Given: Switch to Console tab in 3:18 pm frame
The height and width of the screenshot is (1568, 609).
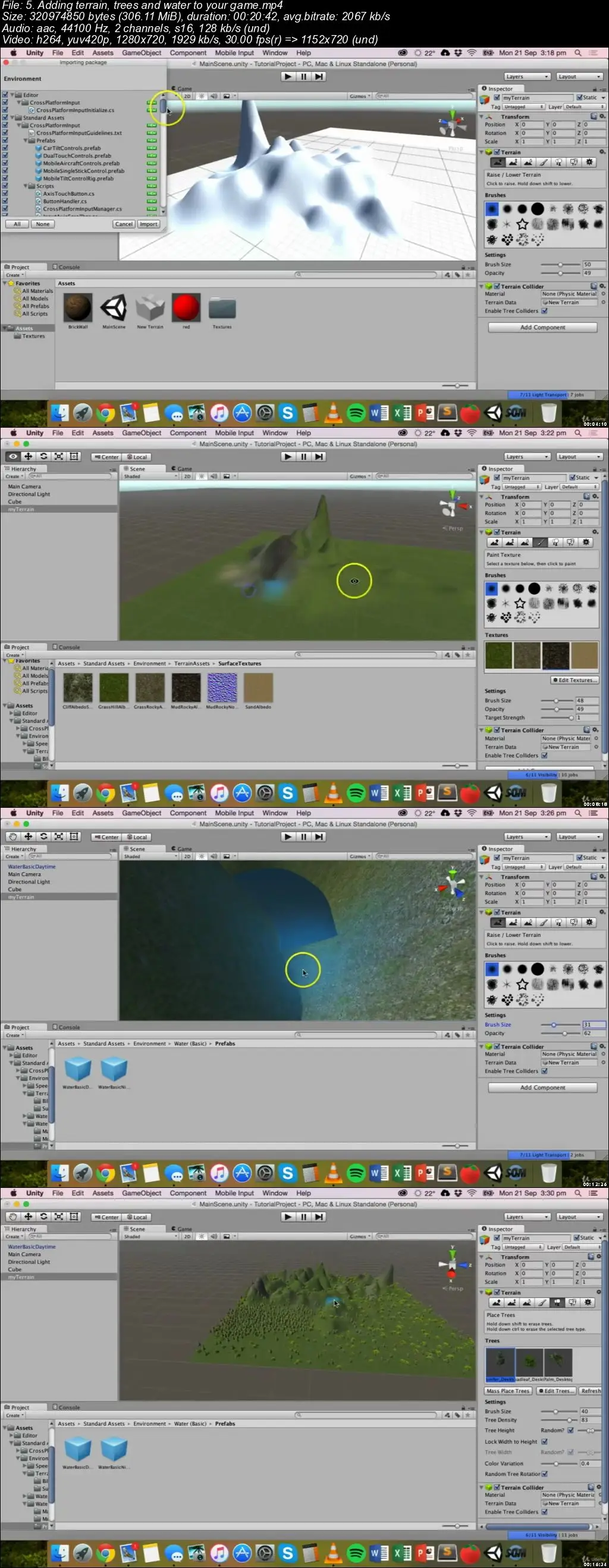Looking at the screenshot, I should click(67, 267).
